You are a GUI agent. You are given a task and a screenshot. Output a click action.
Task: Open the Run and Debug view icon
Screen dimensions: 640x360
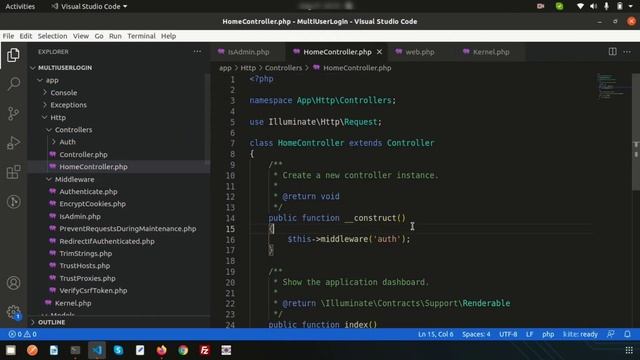pyautogui.click(x=13, y=143)
